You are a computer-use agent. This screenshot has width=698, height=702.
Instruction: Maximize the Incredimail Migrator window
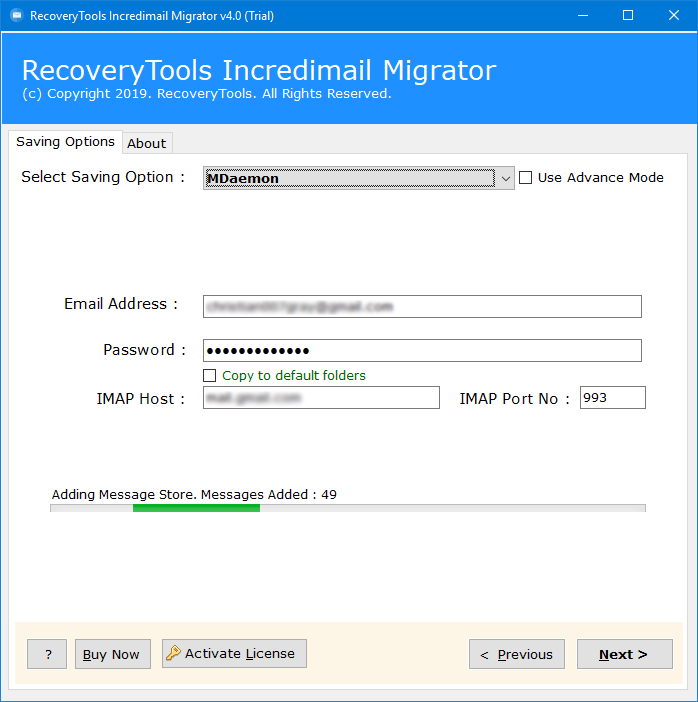628,16
